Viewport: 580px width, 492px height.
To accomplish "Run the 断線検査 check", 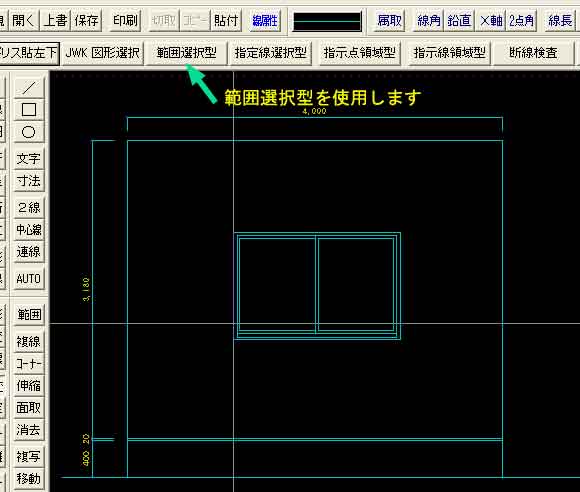I will (533, 53).
